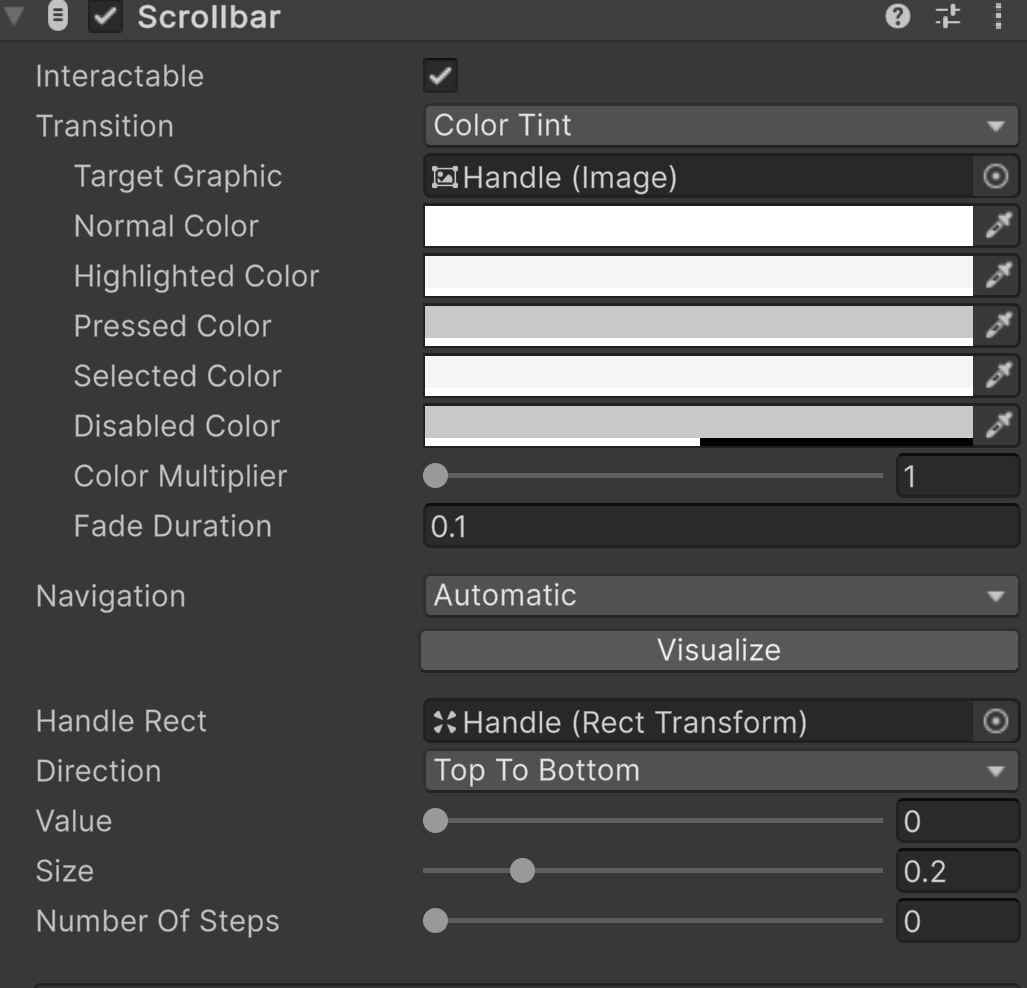The image size is (1027, 988).
Task: Click the Value number field
Action: click(958, 821)
